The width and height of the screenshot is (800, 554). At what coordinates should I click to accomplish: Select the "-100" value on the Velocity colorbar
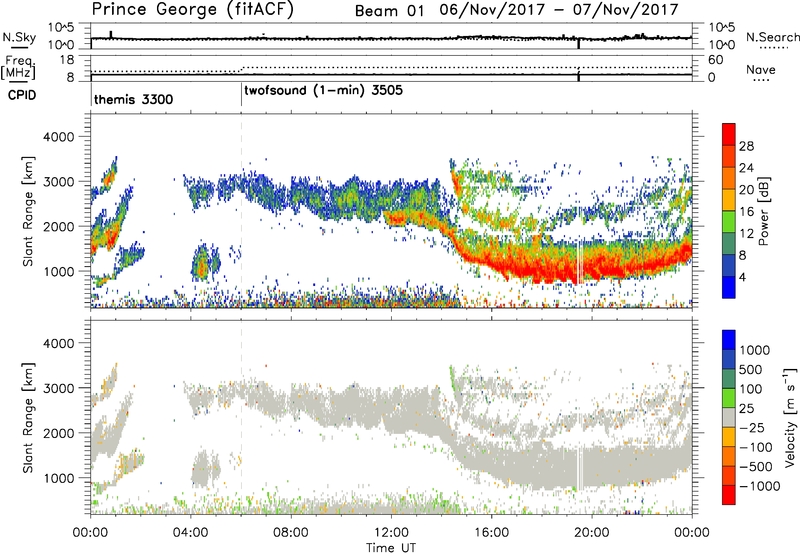tap(756, 447)
